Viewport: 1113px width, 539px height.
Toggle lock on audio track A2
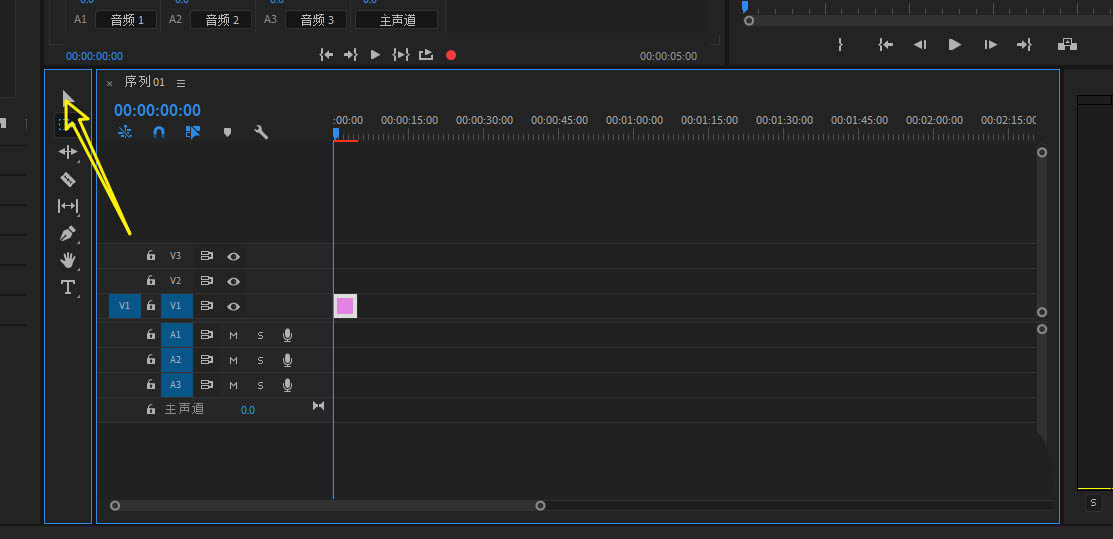coord(150,359)
